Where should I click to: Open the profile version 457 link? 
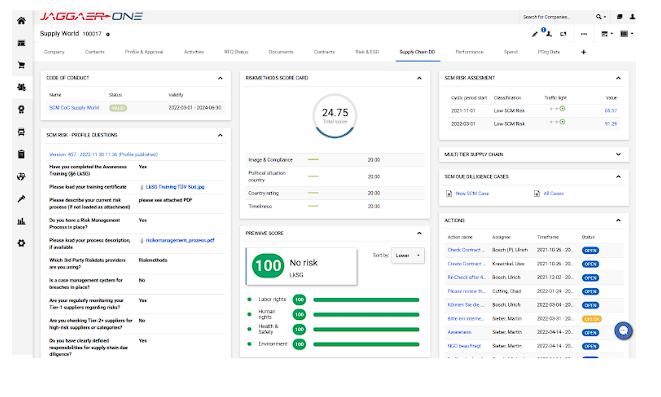click(x=103, y=155)
